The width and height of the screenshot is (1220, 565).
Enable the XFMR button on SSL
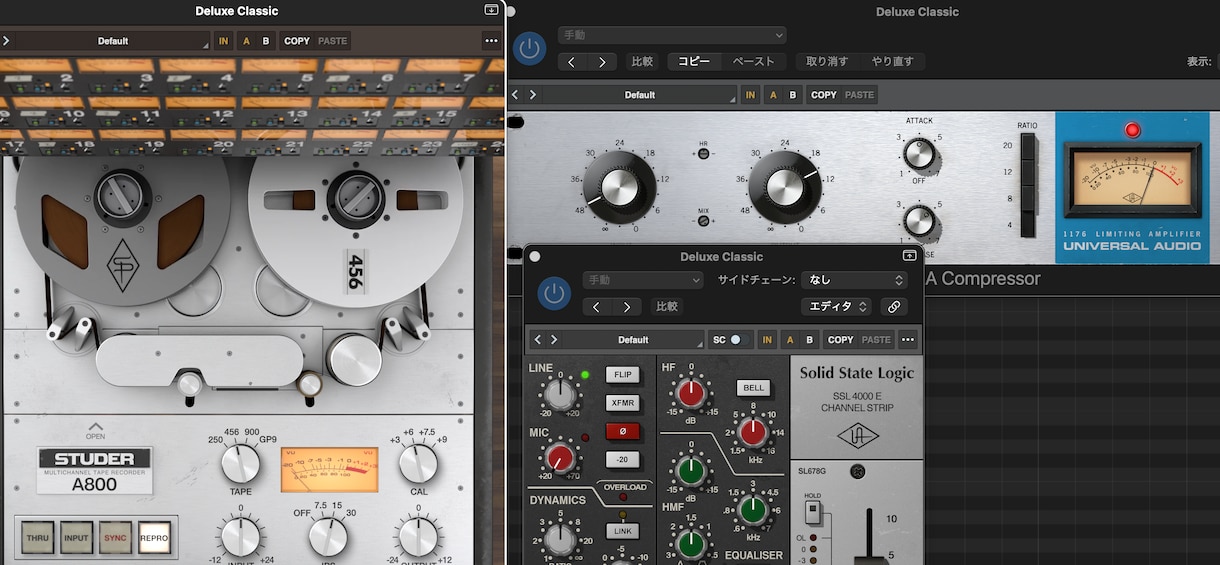click(623, 403)
